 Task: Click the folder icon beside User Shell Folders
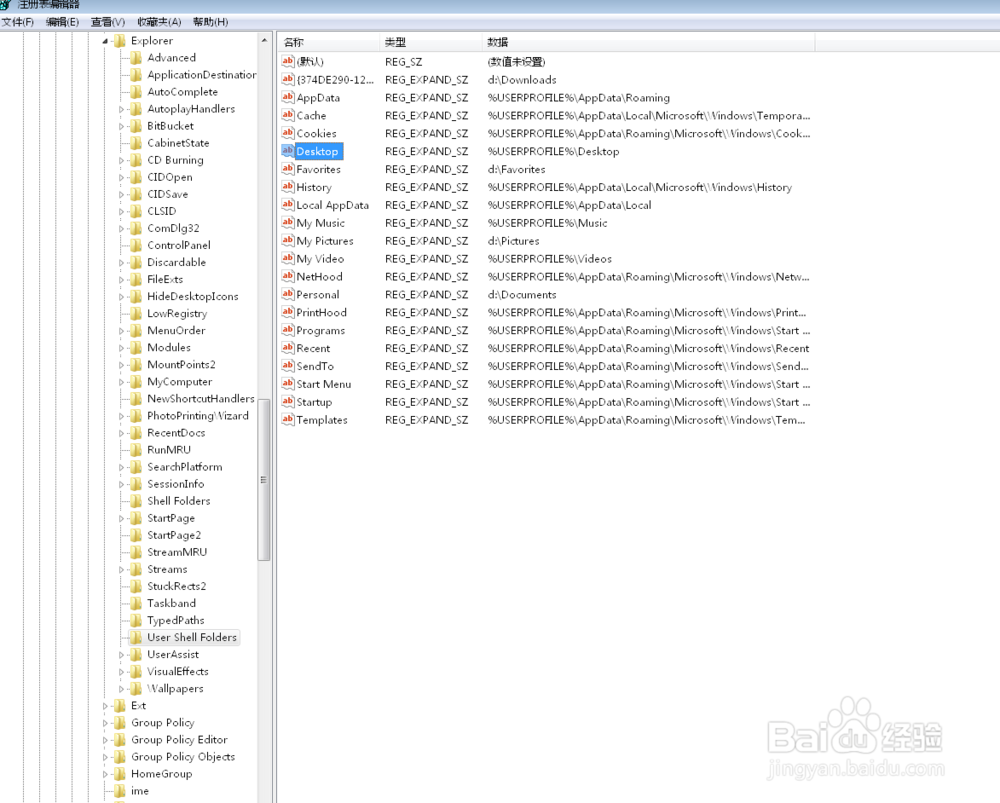click(x=134, y=637)
